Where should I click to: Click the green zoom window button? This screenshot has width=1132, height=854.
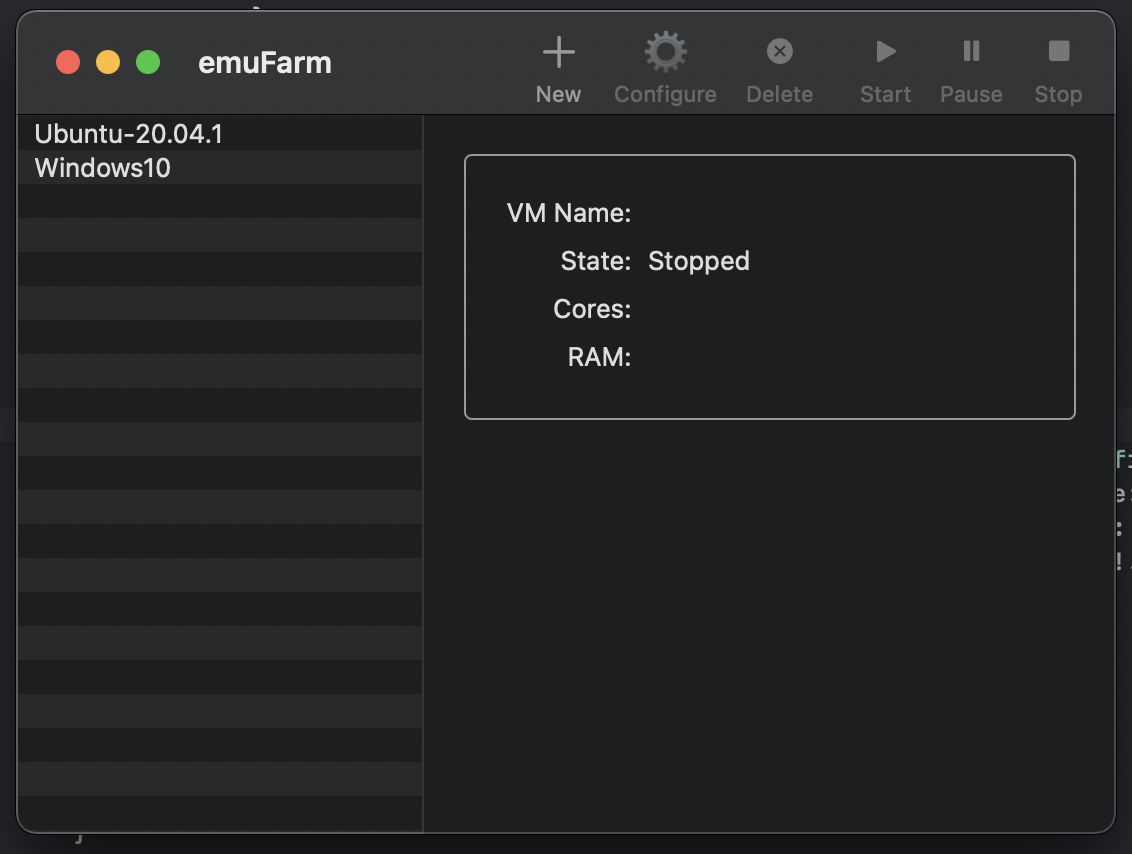click(148, 62)
